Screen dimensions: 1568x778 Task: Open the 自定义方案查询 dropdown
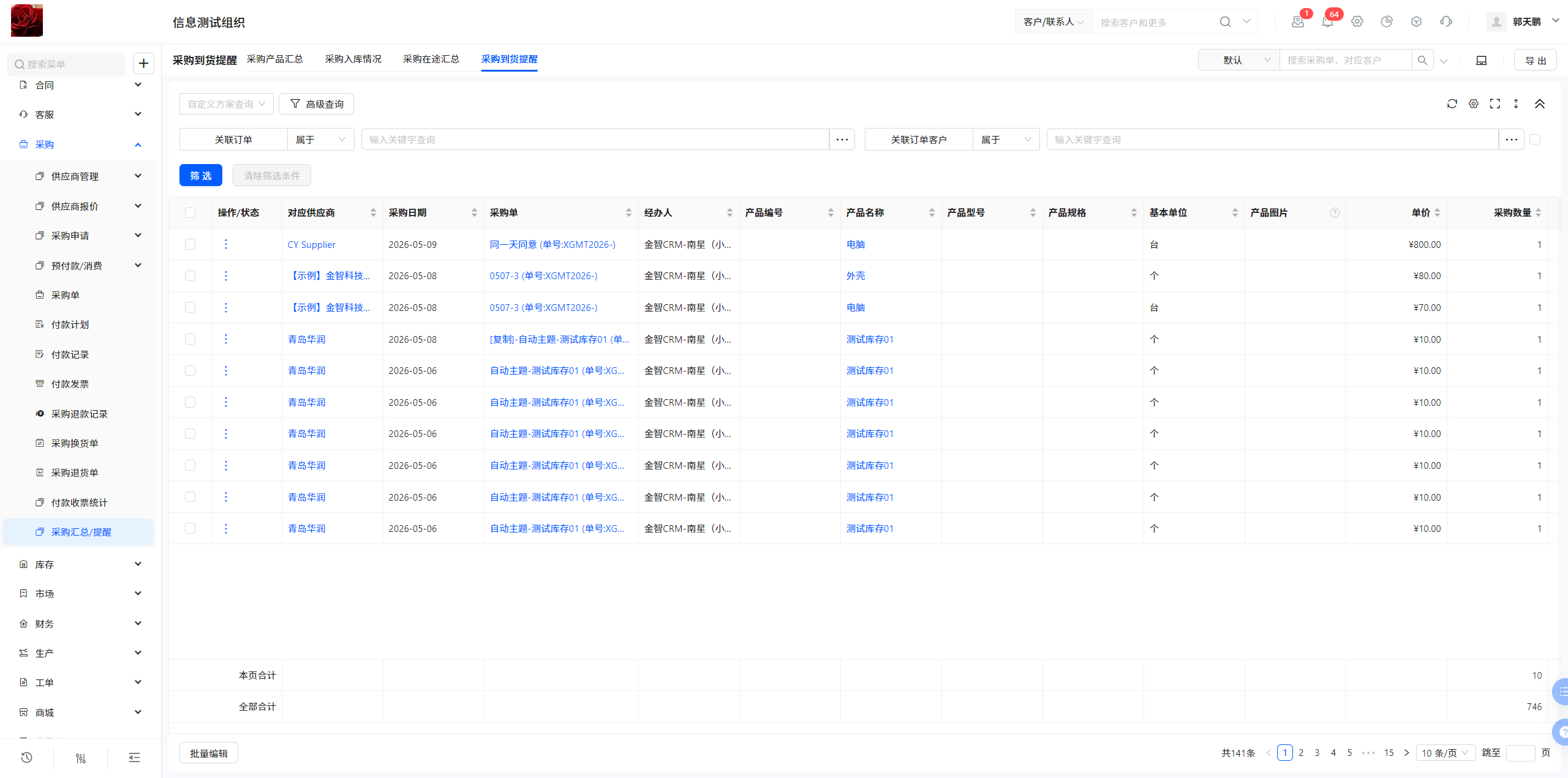tap(226, 104)
